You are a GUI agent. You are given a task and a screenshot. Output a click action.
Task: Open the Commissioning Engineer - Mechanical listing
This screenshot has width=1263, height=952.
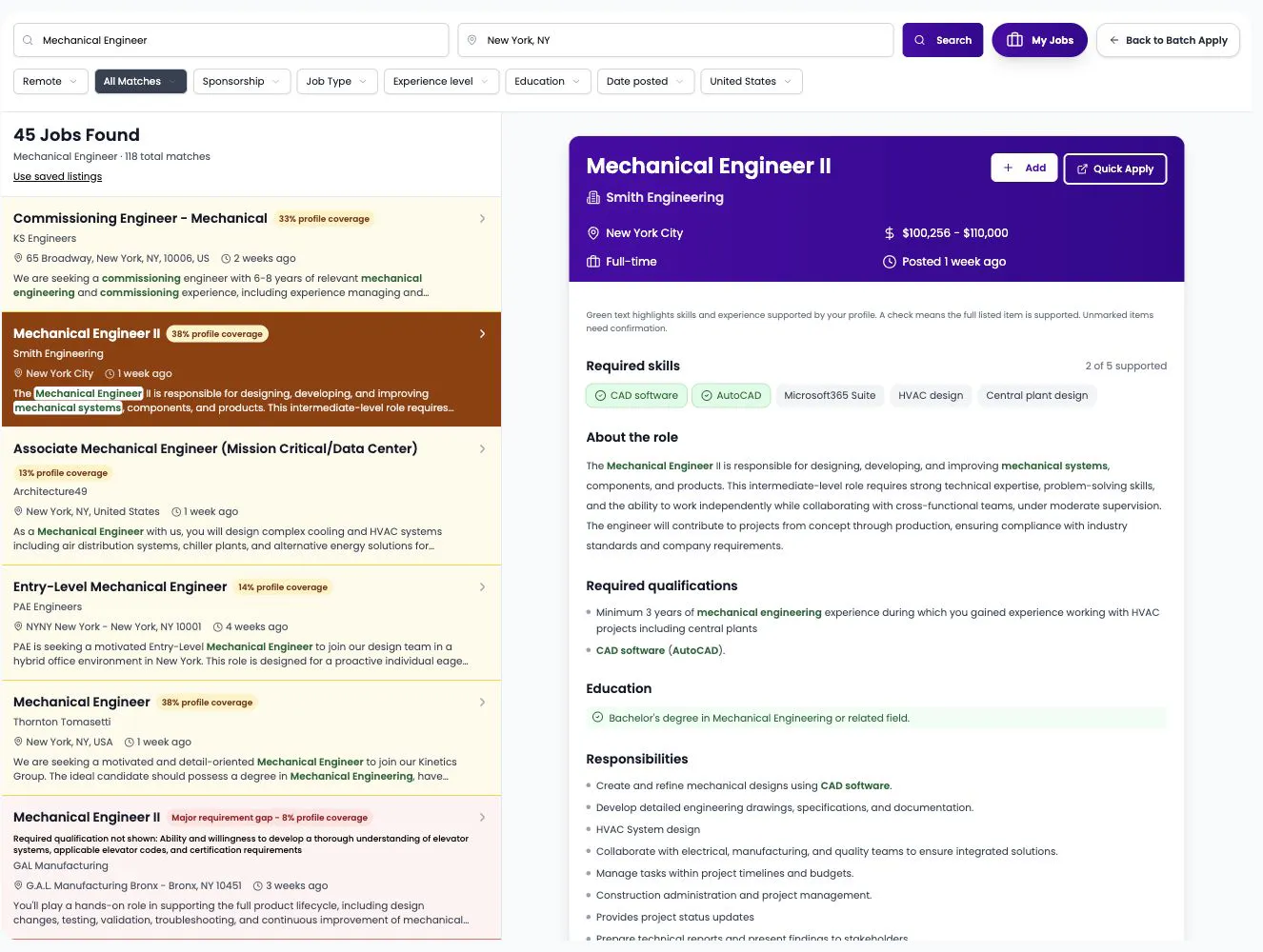[251, 254]
